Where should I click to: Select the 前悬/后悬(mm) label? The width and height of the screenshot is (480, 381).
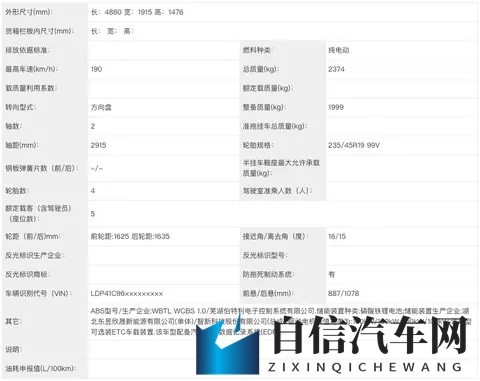[x=268, y=294]
